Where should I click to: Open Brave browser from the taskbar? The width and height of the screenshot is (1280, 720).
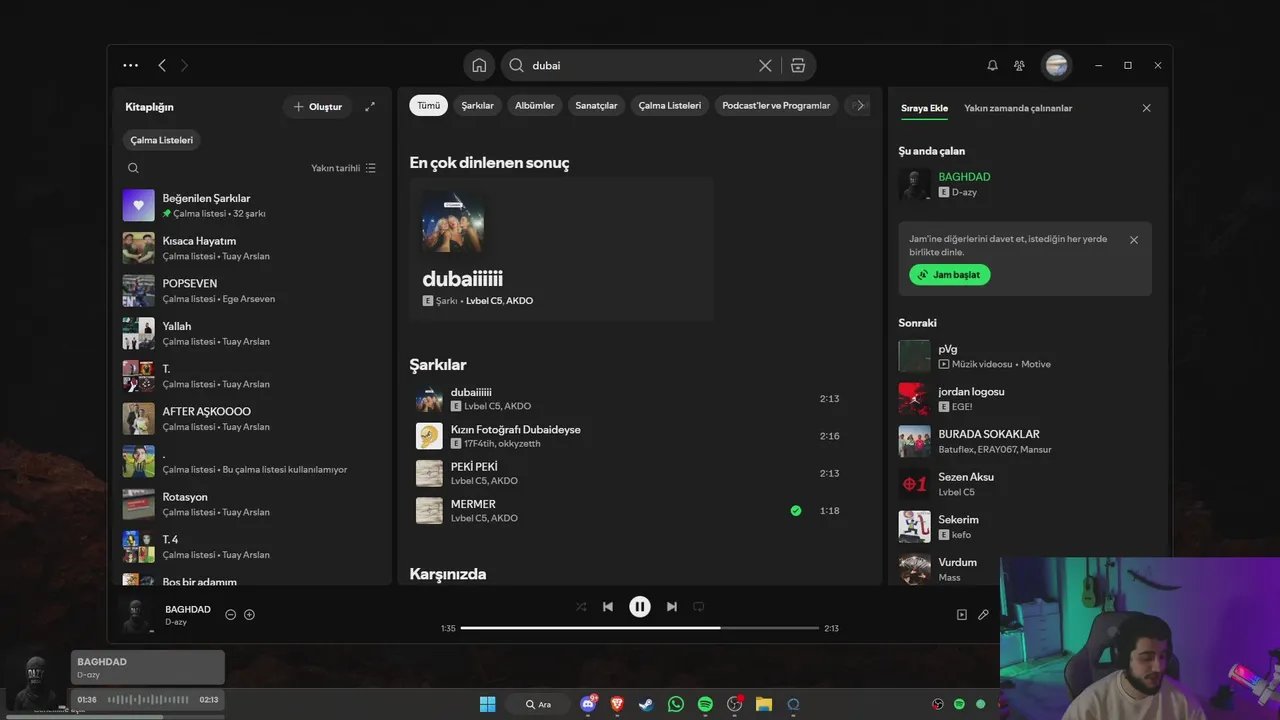[617, 704]
